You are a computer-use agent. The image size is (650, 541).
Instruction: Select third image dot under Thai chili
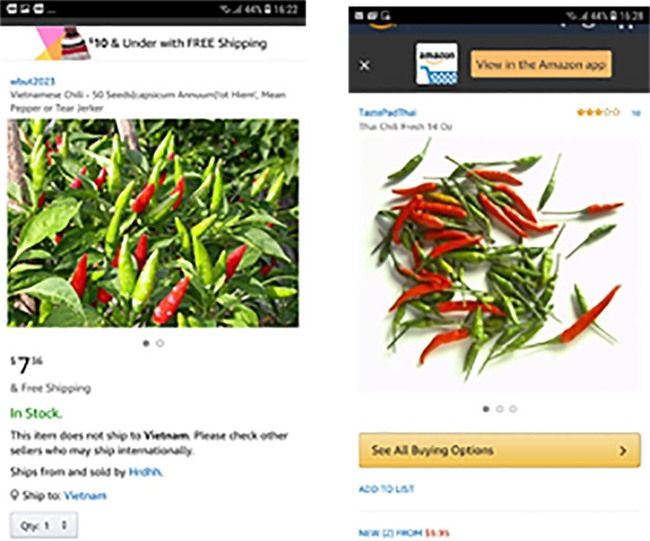(513, 408)
